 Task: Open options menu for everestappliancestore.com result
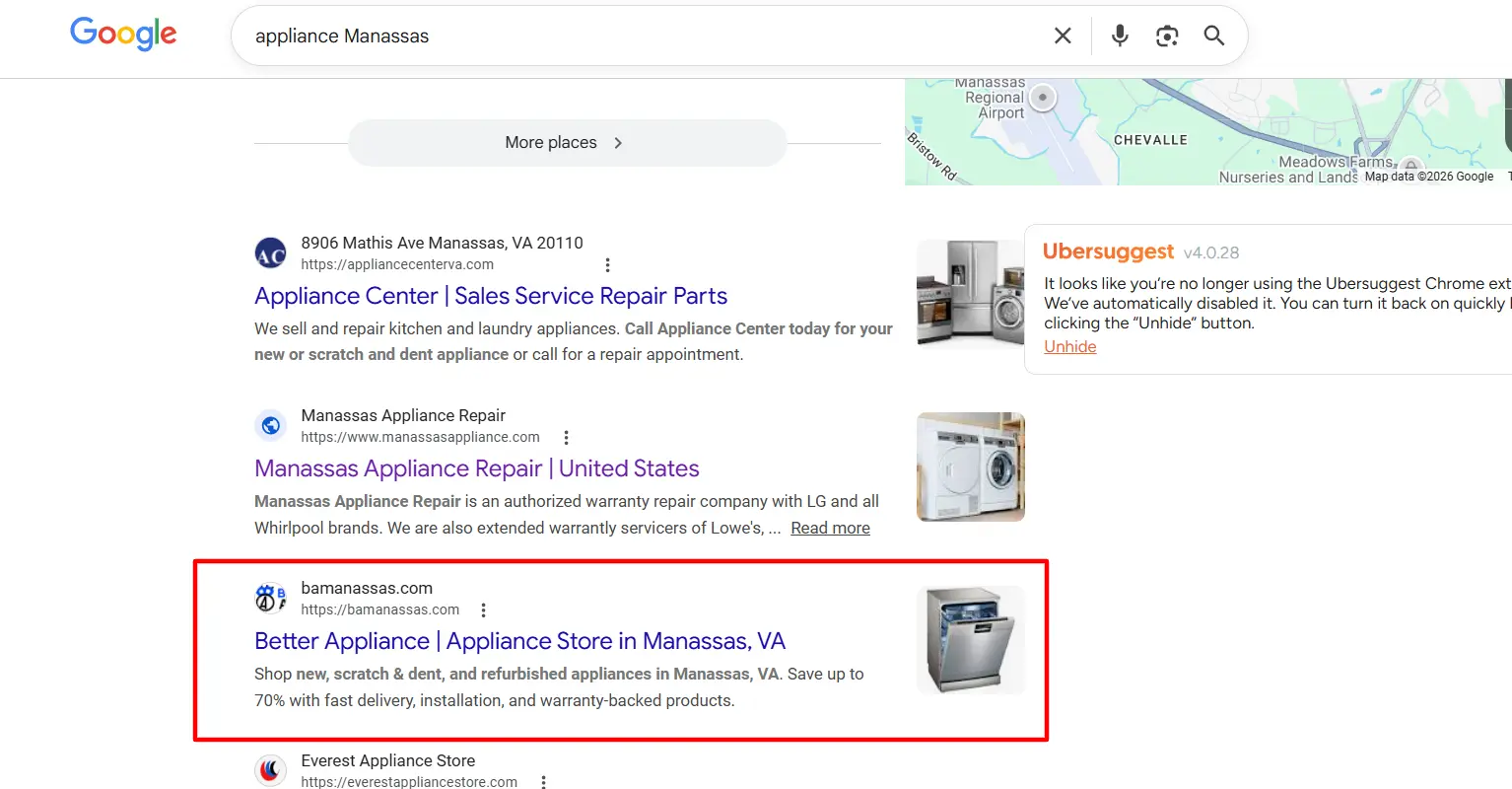click(543, 782)
